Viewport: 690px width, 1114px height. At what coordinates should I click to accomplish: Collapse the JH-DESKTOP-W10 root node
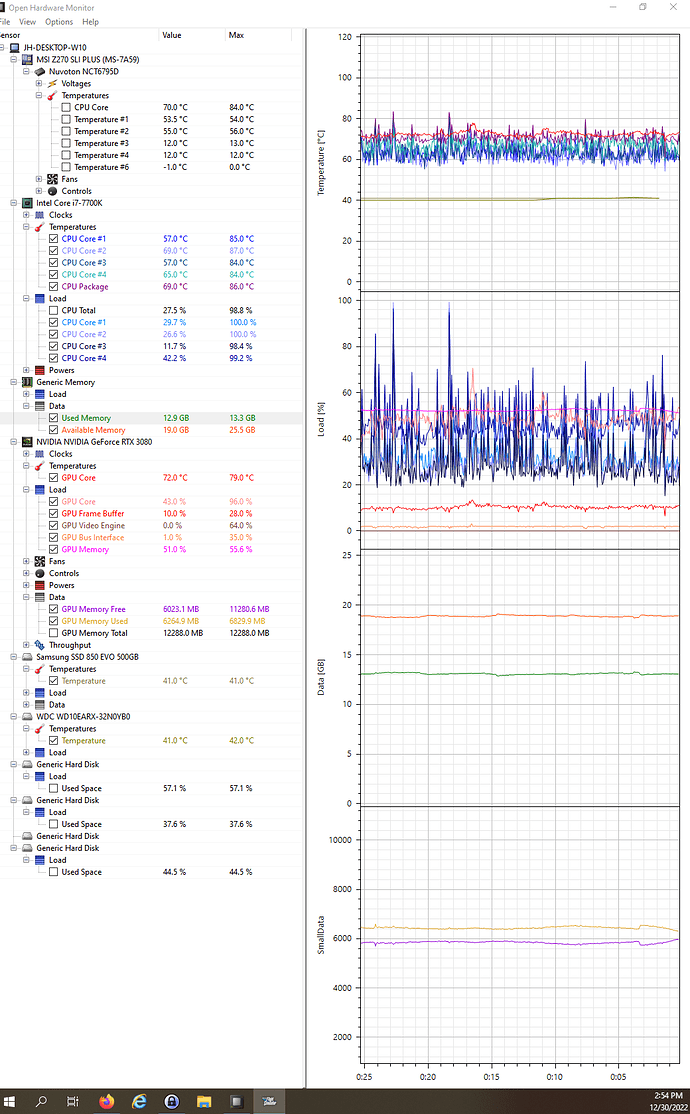coord(3,48)
